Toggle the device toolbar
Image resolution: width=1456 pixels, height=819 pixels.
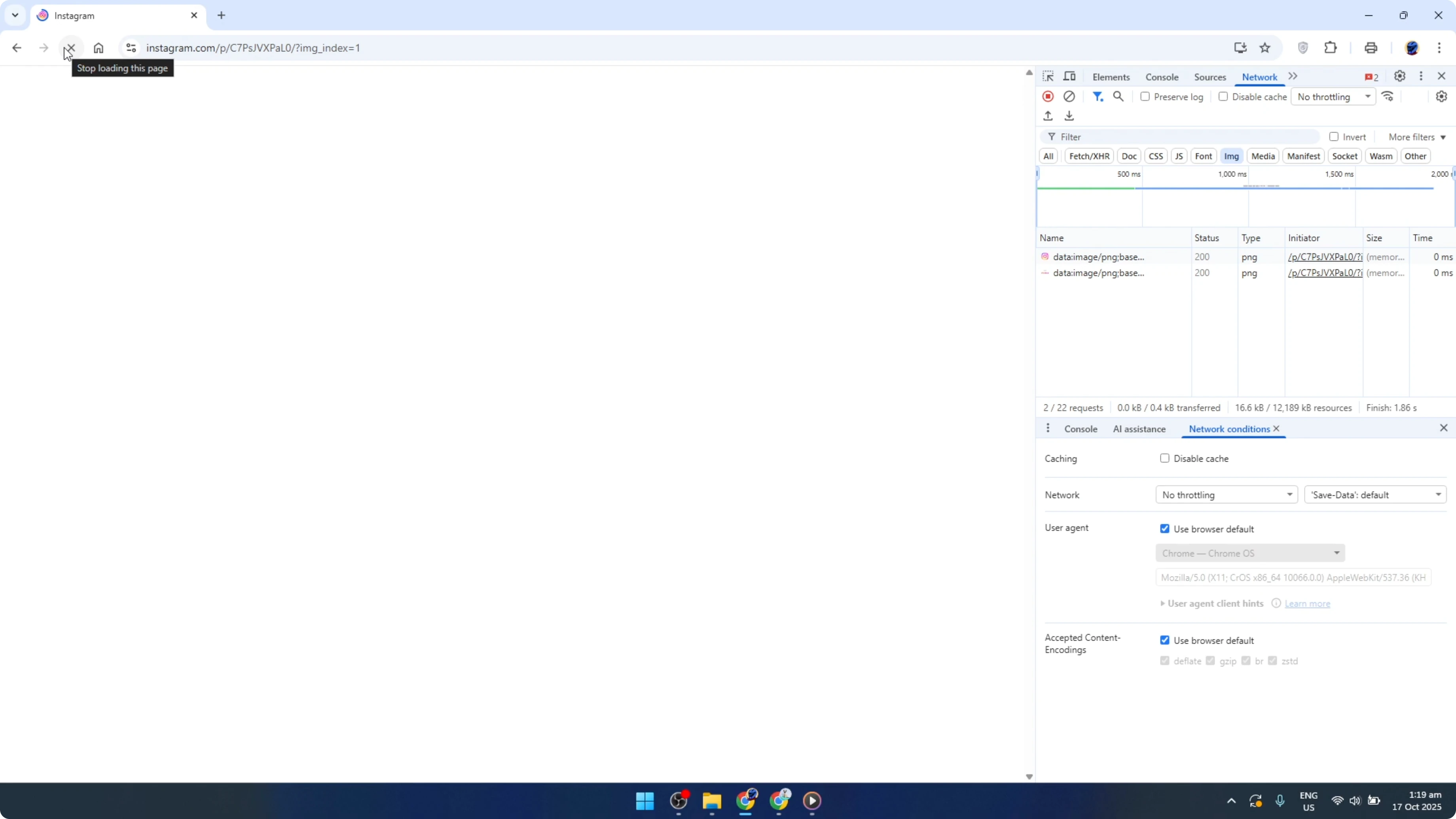tap(1069, 76)
